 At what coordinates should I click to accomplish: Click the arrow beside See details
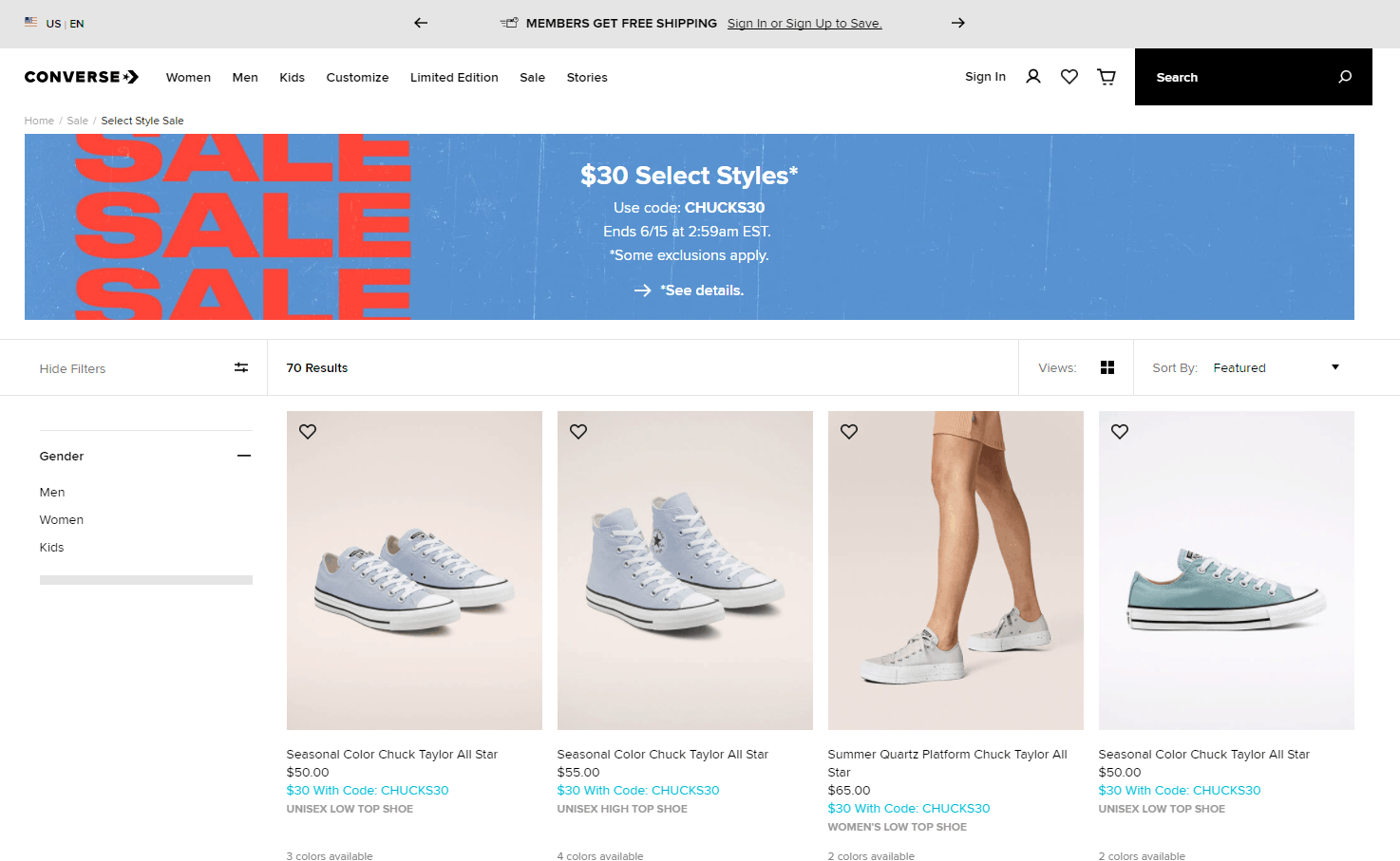click(x=643, y=290)
